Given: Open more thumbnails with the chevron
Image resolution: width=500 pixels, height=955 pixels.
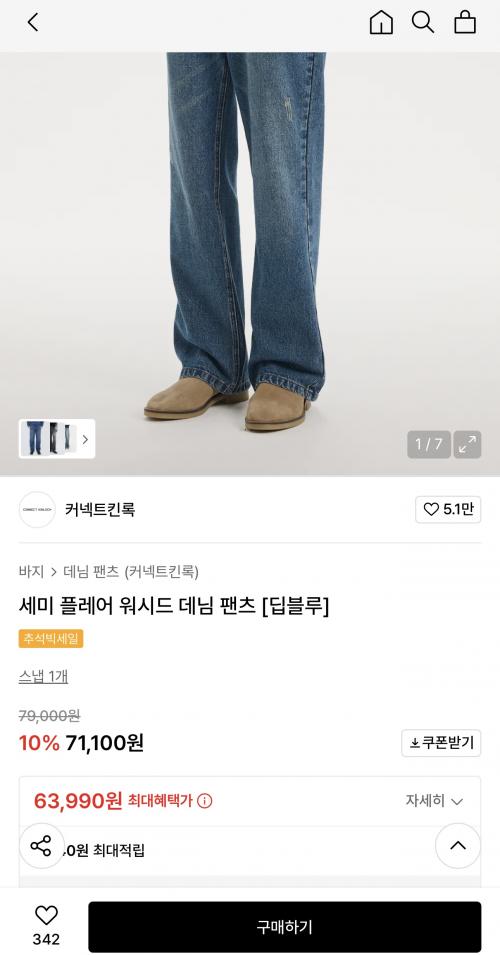Looking at the screenshot, I should coord(85,439).
